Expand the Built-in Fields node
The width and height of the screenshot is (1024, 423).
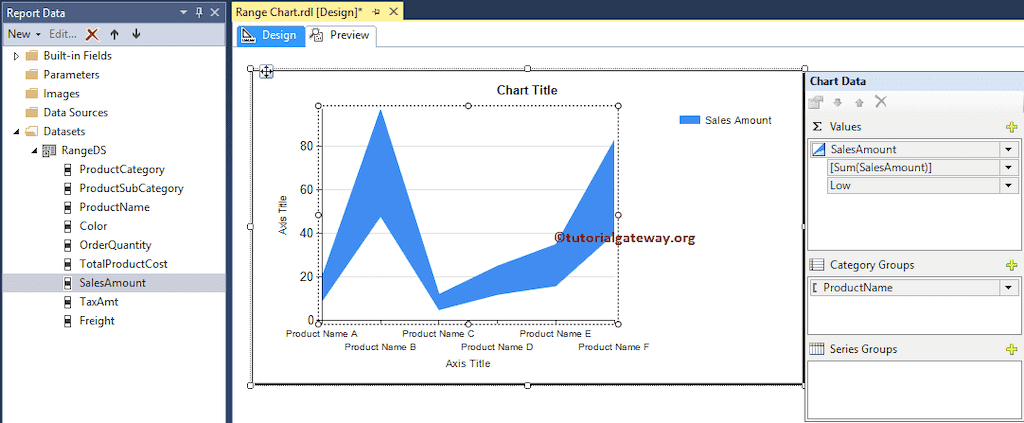(16, 56)
